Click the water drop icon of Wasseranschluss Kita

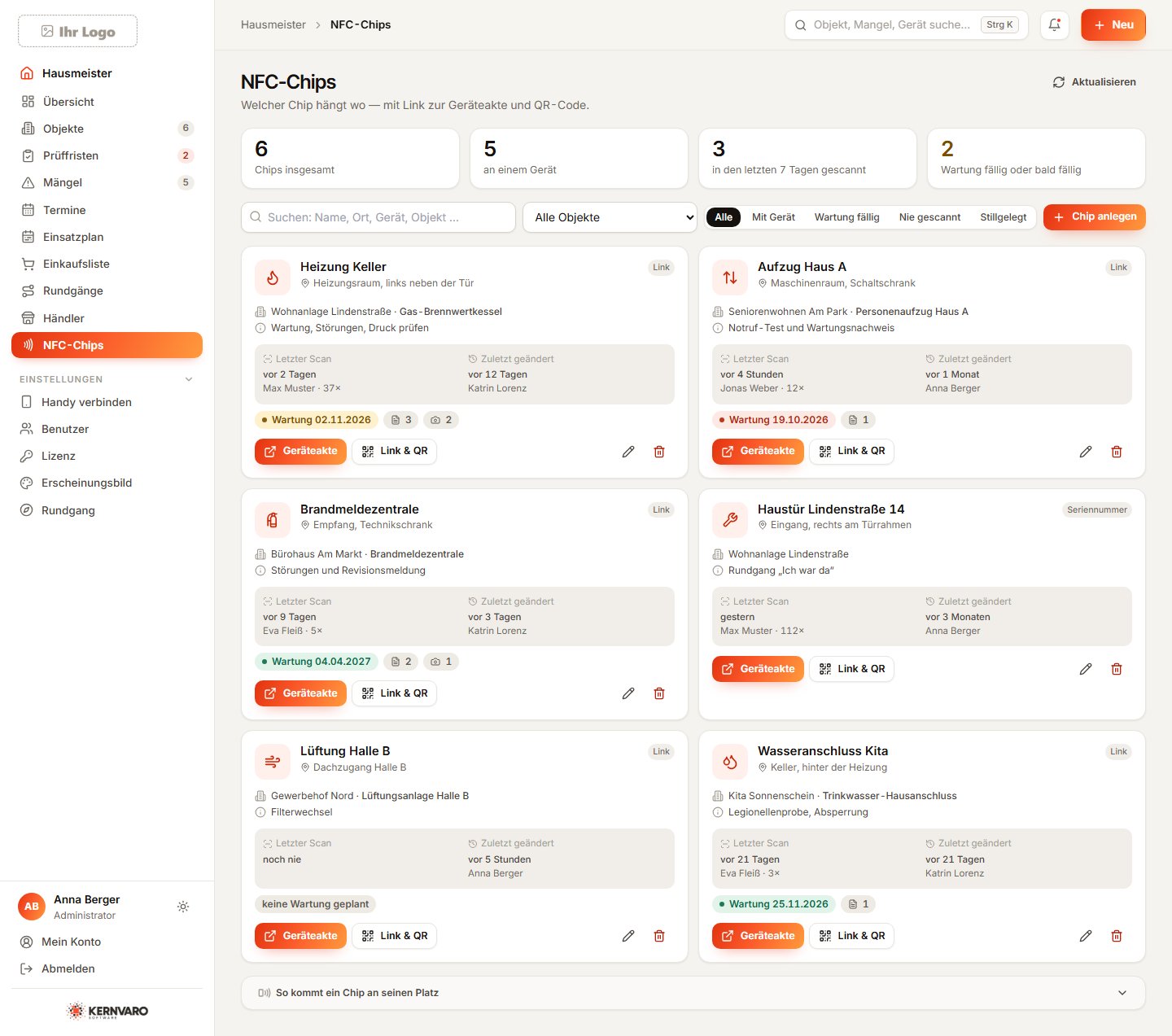point(730,762)
